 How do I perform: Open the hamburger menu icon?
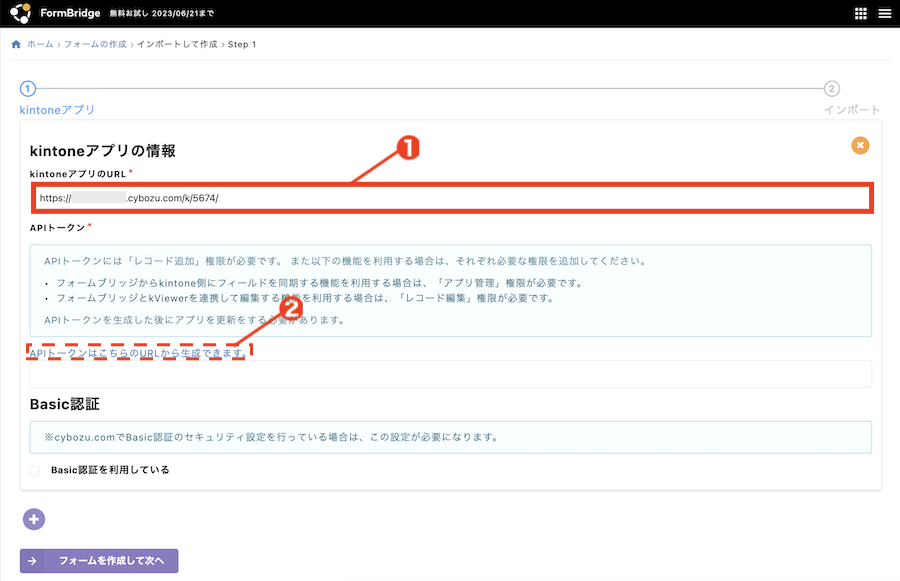point(885,13)
